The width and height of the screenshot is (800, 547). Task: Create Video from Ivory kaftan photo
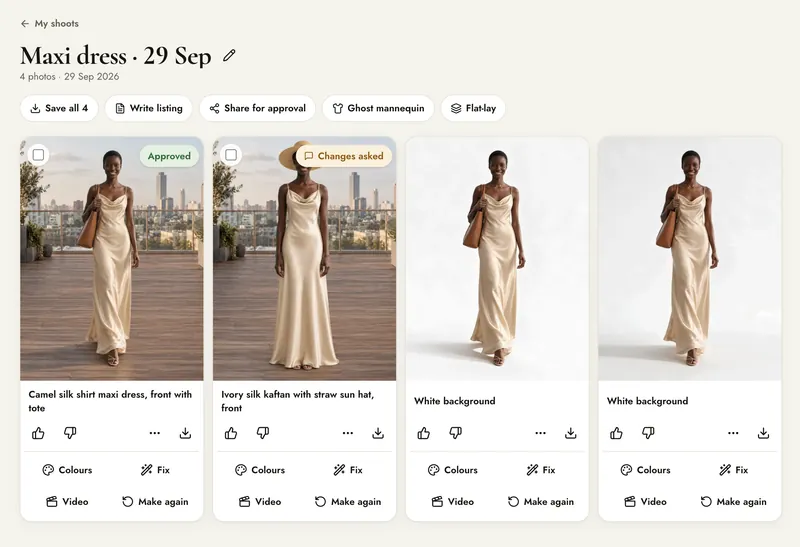(260, 502)
